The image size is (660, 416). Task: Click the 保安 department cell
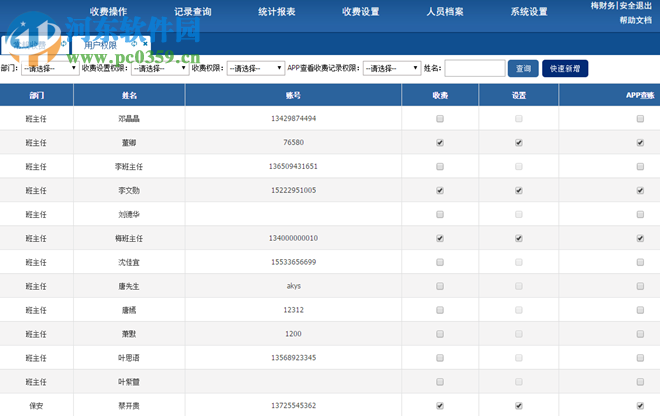pyautogui.click(x=36, y=406)
